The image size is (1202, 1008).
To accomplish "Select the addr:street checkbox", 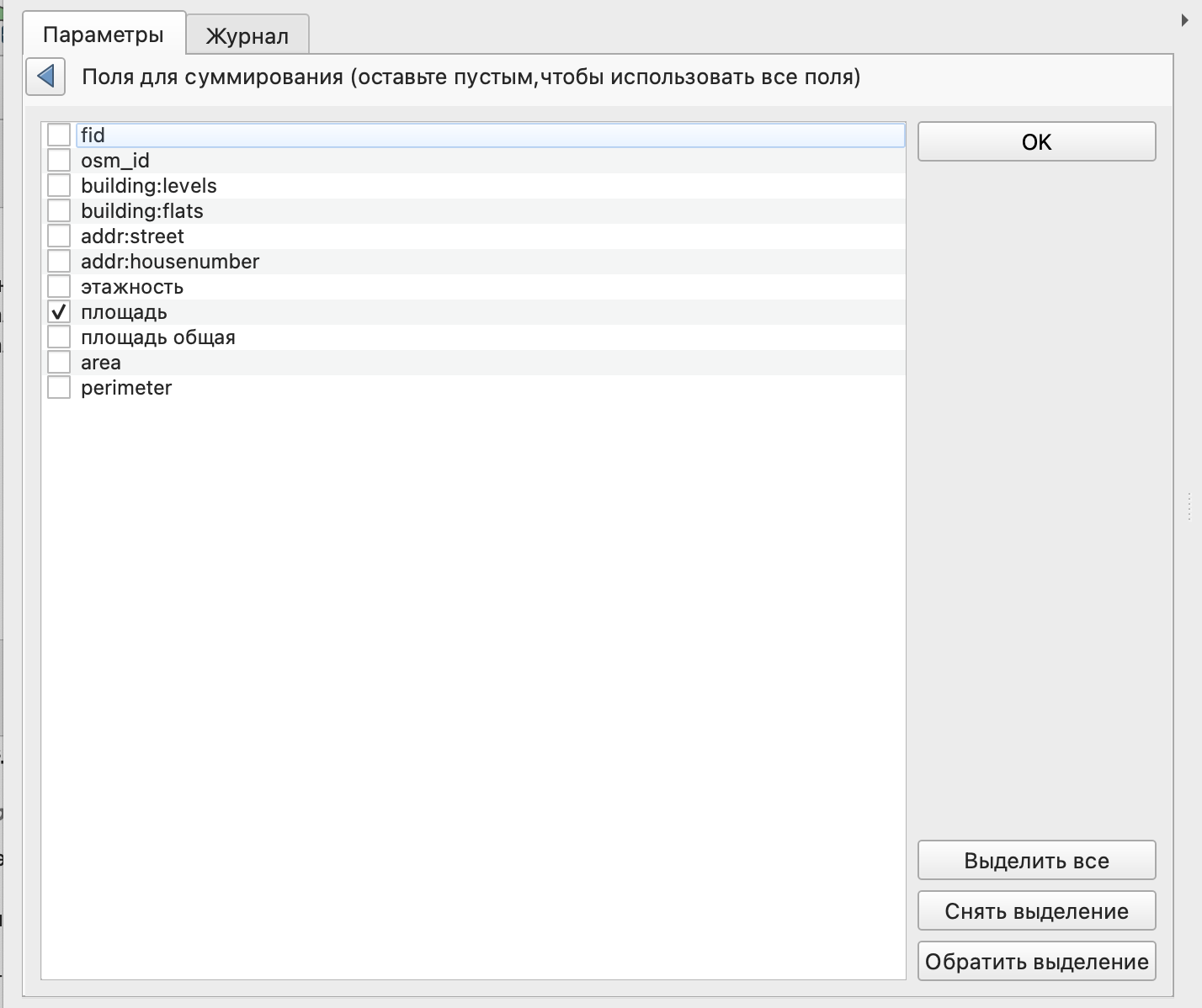I will tap(59, 236).
